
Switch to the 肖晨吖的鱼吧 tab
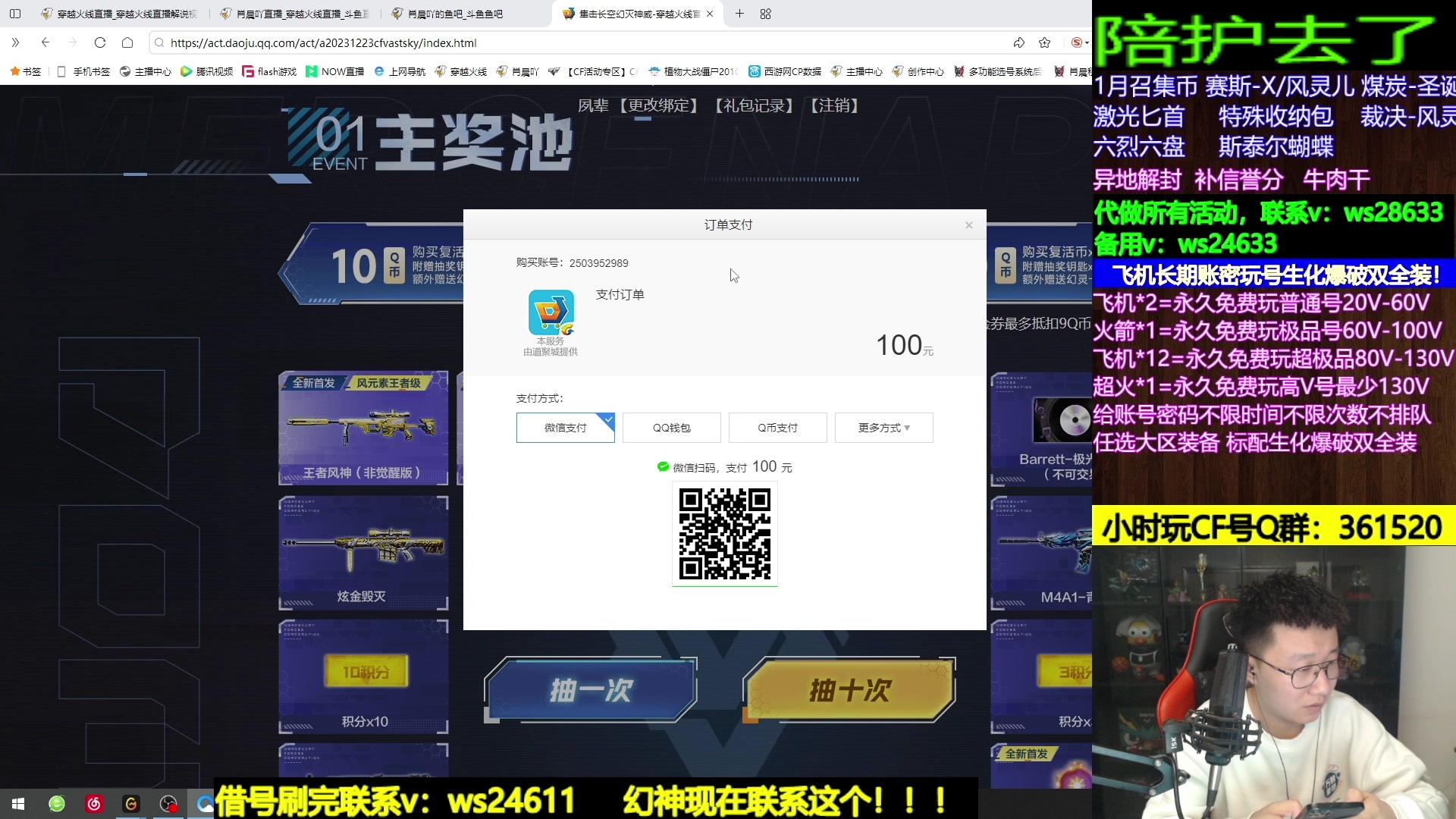point(455,14)
